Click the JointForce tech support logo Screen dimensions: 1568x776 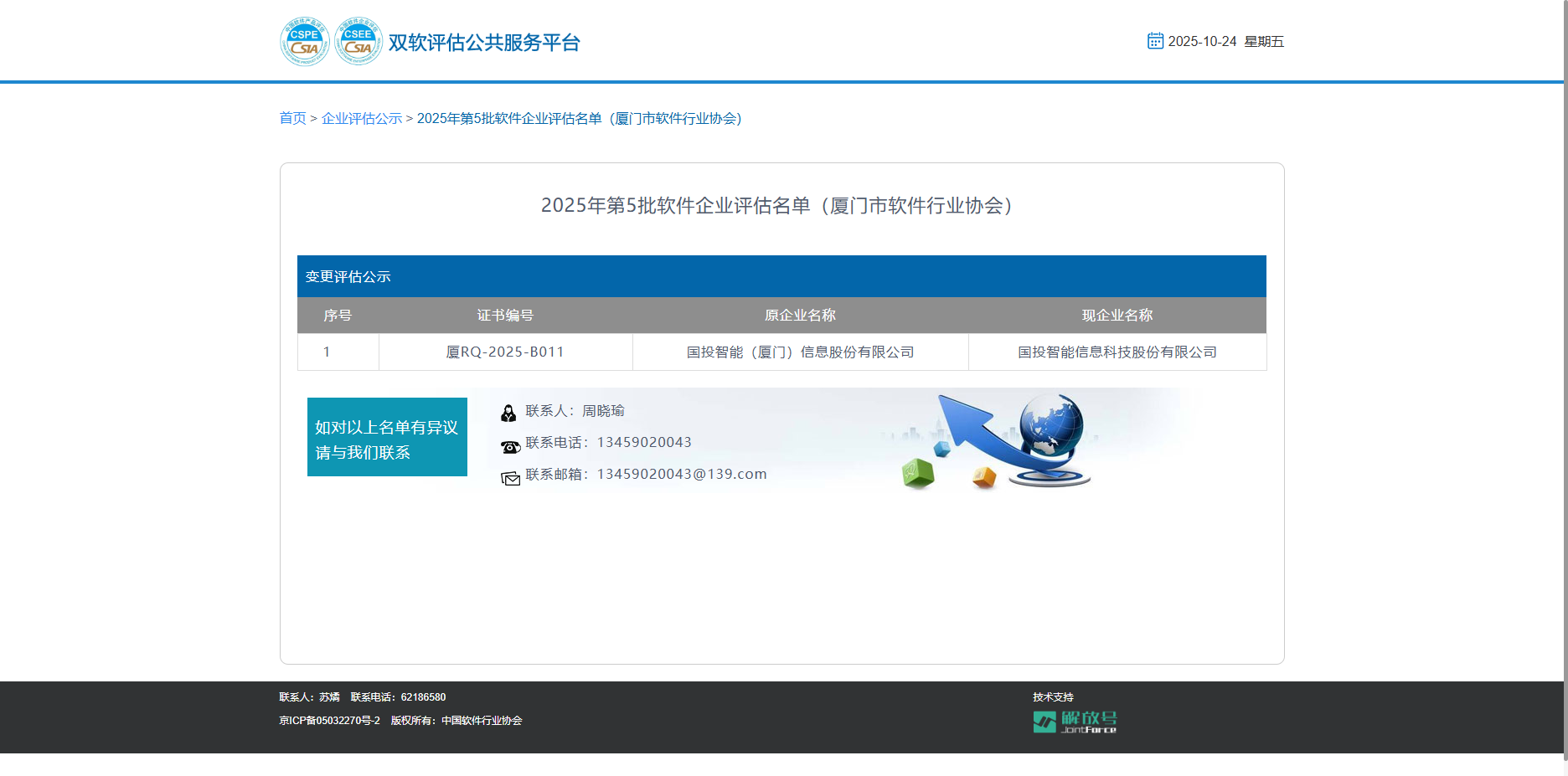pos(1075,722)
